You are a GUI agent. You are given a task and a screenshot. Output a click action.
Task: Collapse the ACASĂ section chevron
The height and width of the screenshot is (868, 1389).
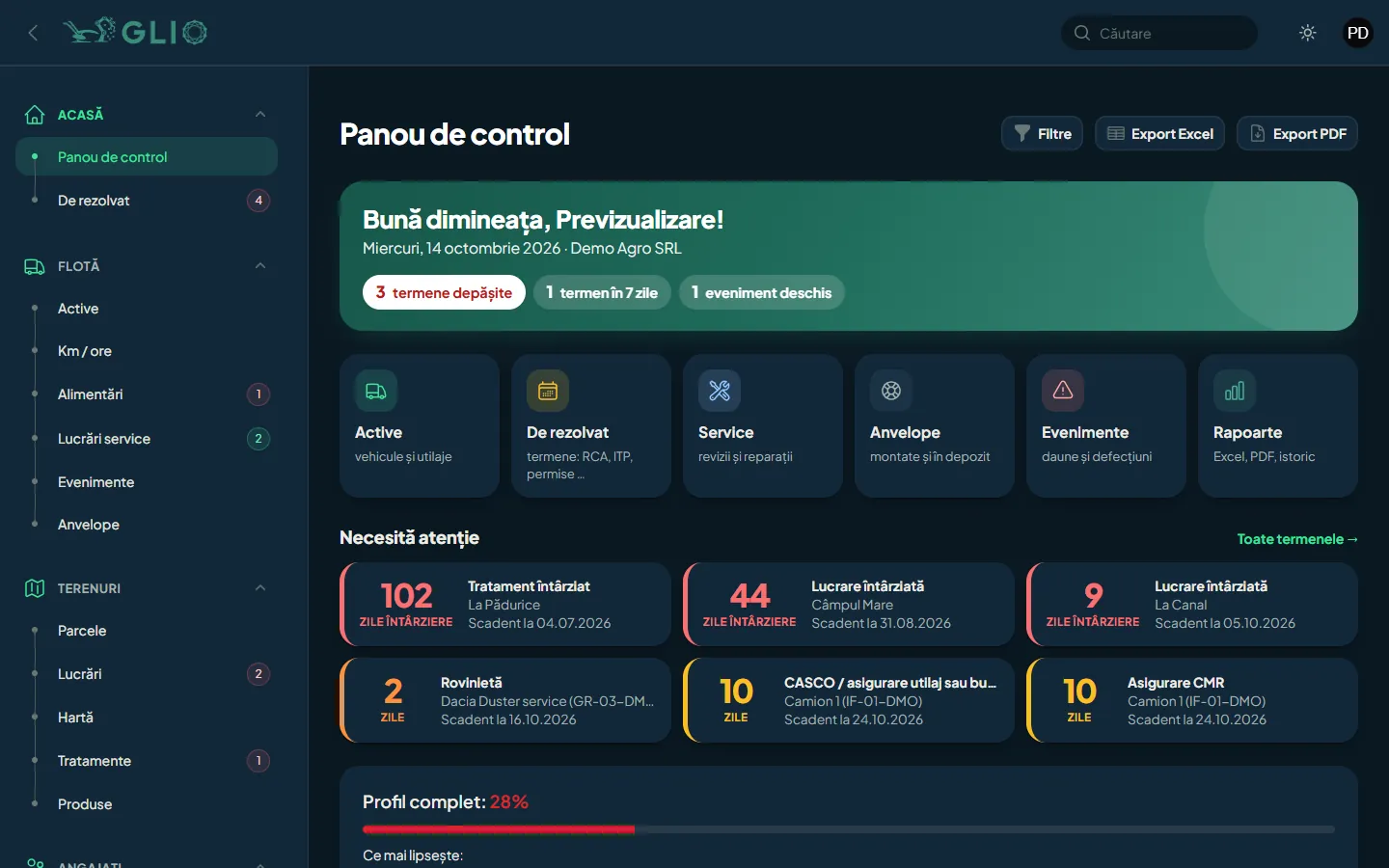[x=260, y=115]
